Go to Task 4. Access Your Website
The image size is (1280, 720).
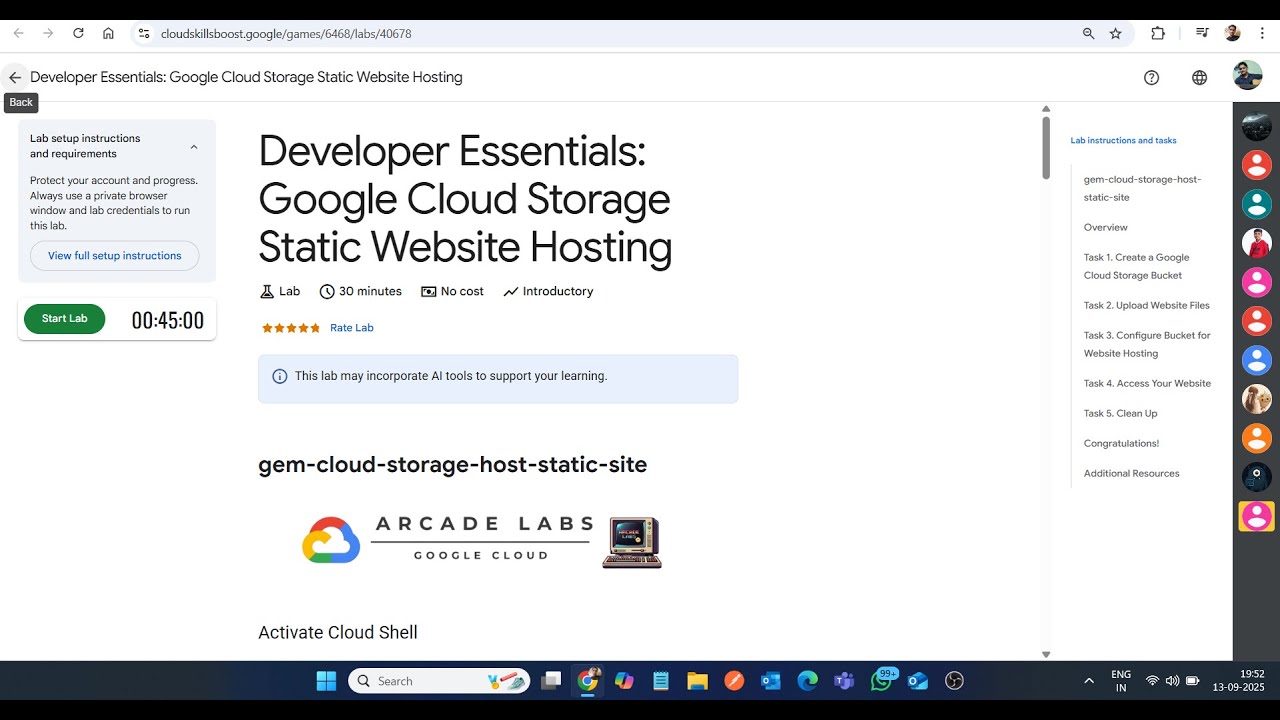(x=1147, y=383)
